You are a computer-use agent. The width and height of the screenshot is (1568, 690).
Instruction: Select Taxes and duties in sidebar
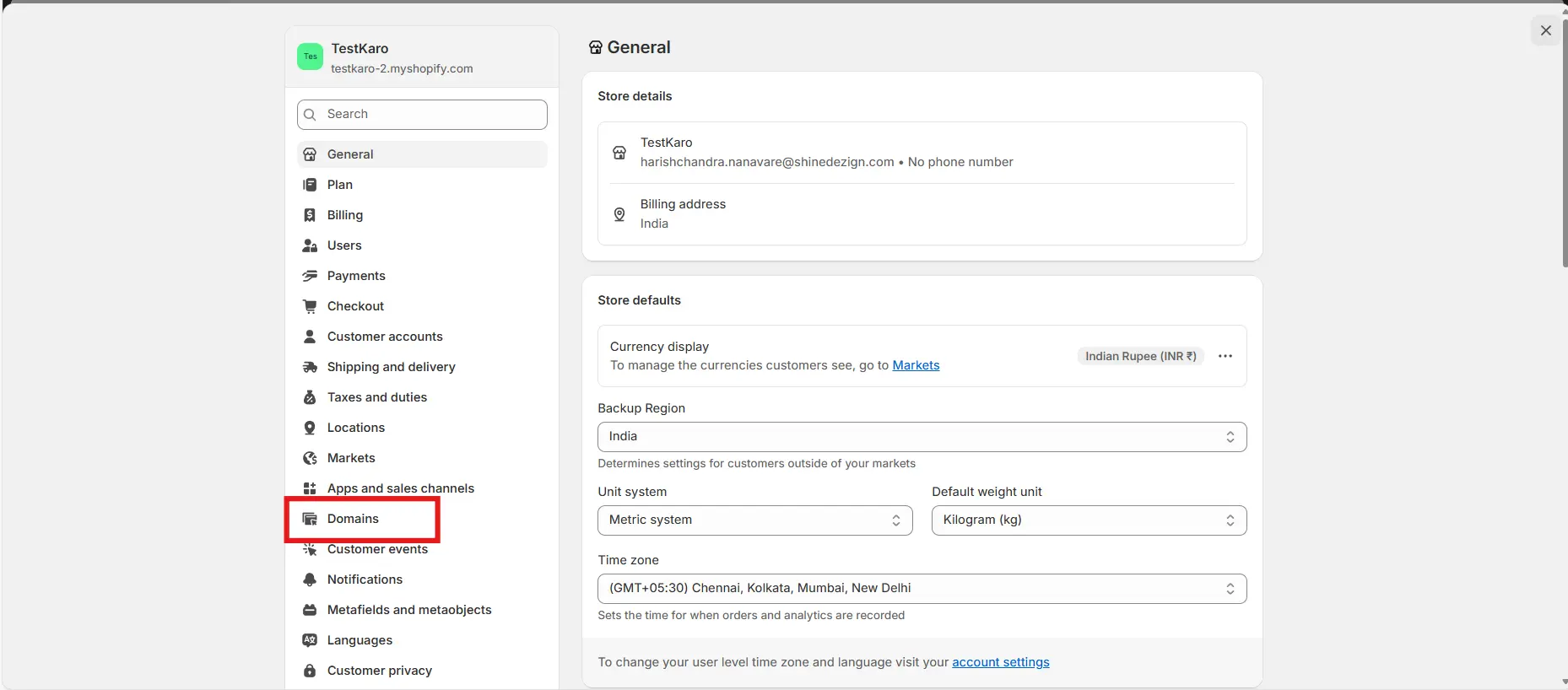pos(376,397)
